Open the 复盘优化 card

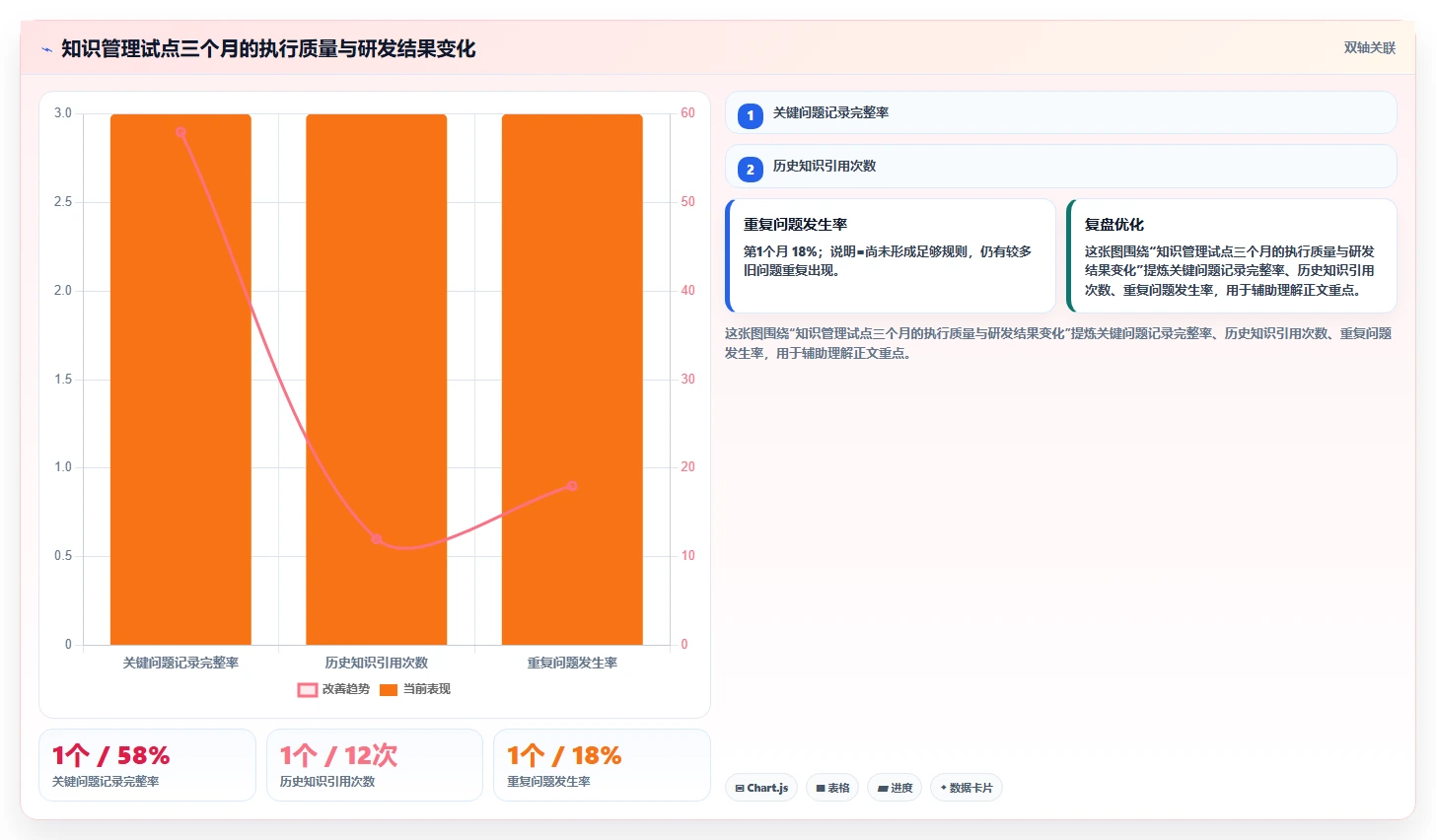1232,256
